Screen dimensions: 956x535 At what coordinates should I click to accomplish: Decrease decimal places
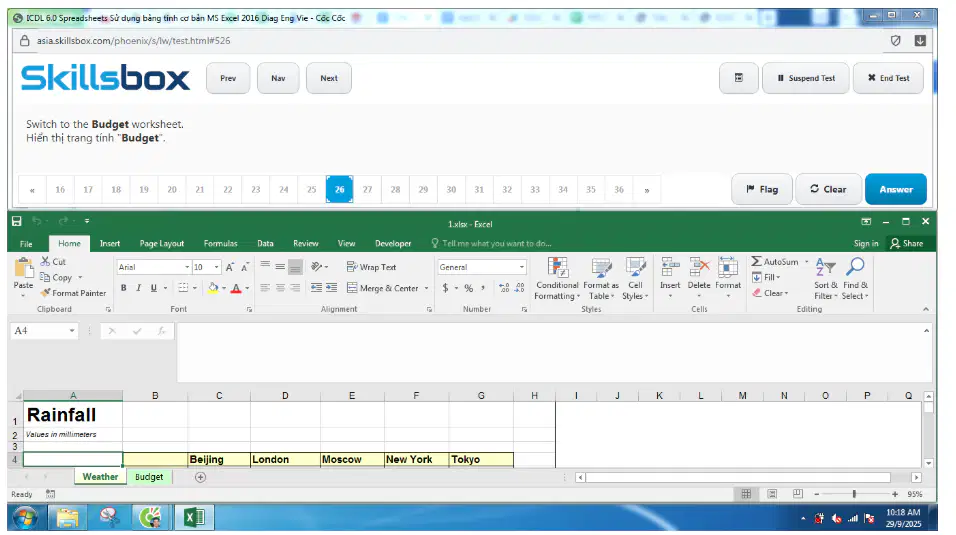click(x=520, y=288)
